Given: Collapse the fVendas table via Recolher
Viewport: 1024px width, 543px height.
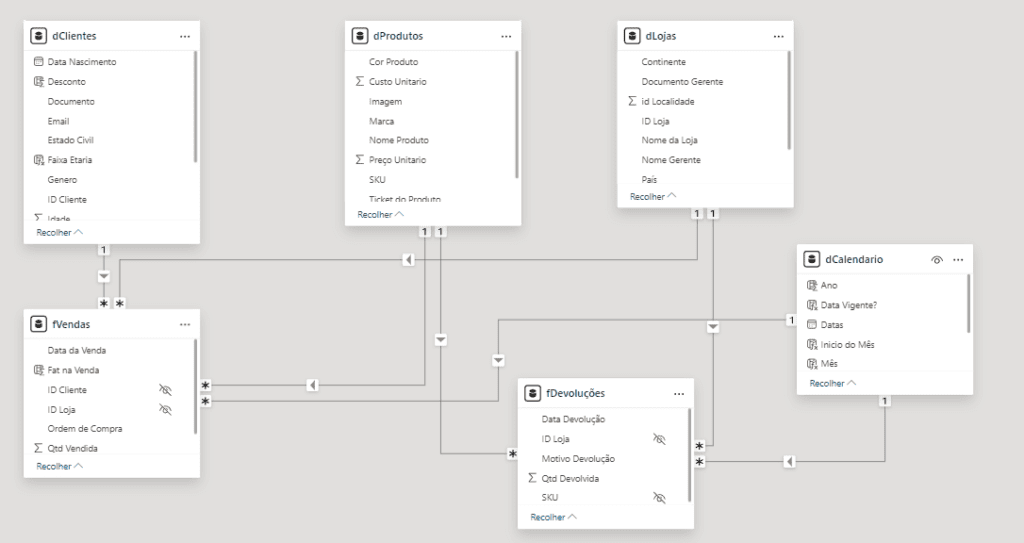Looking at the screenshot, I should [x=59, y=466].
